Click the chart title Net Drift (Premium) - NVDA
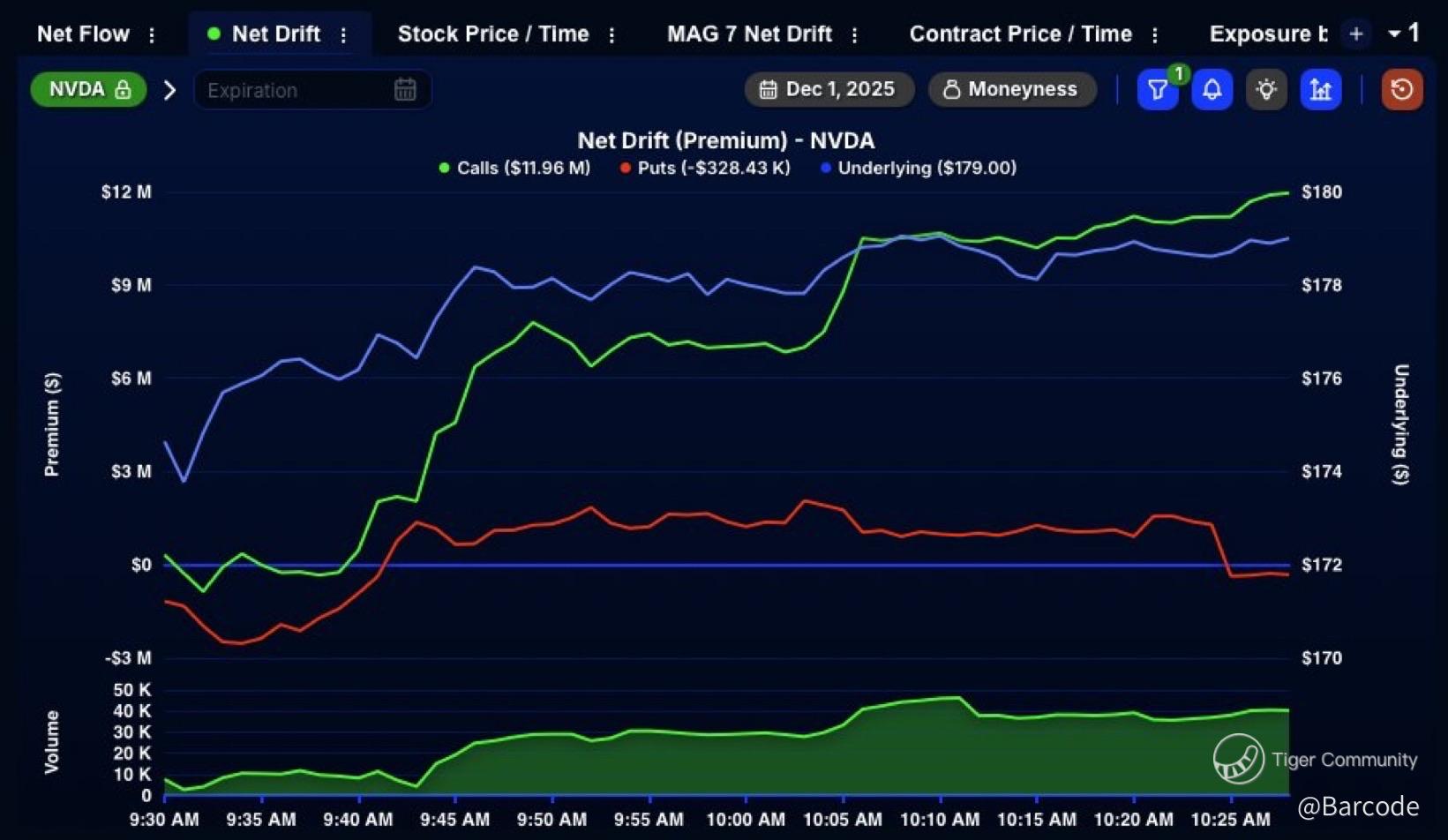 click(x=726, y=140)
